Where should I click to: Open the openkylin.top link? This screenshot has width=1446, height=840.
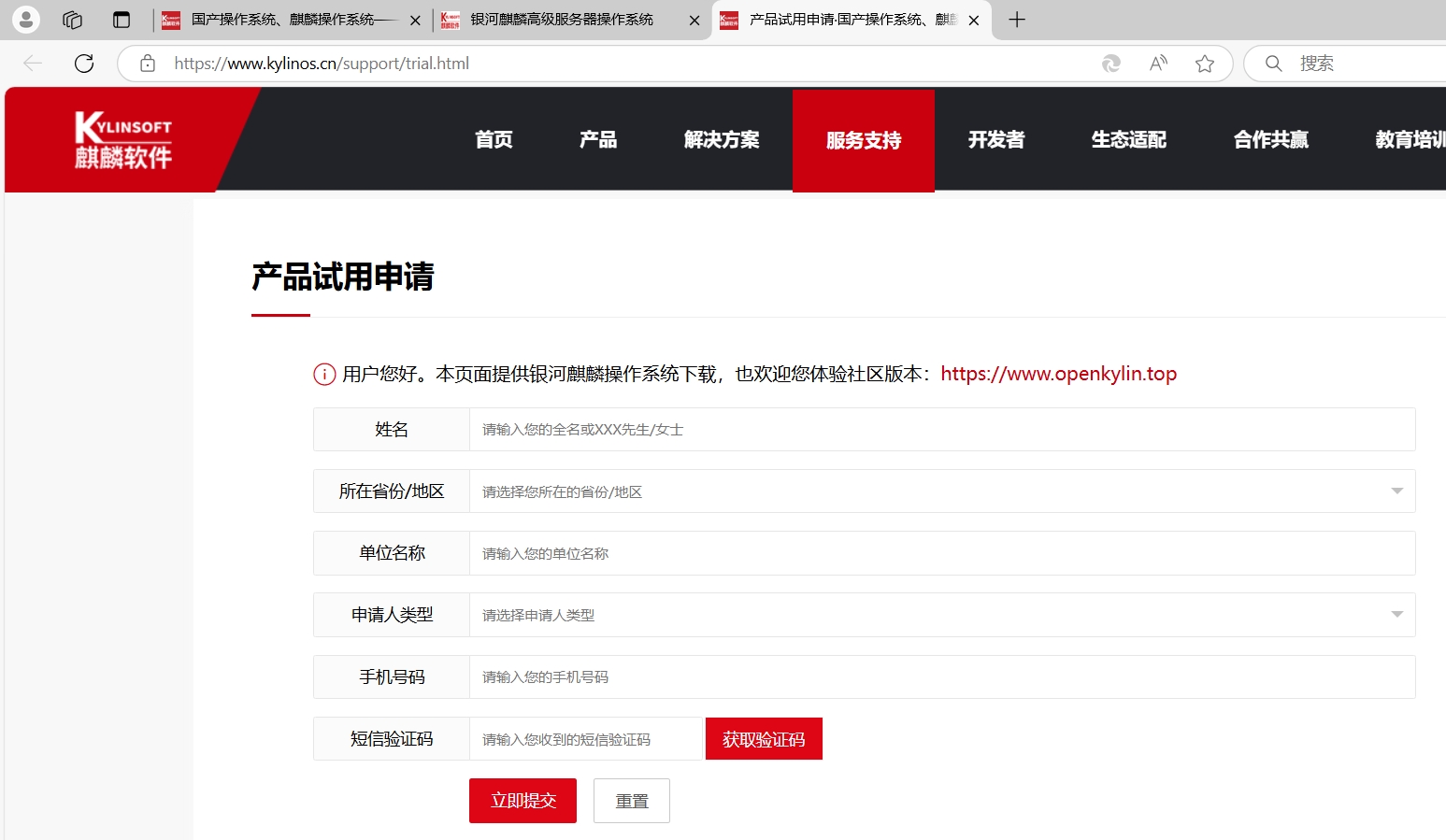point(1058,374)
